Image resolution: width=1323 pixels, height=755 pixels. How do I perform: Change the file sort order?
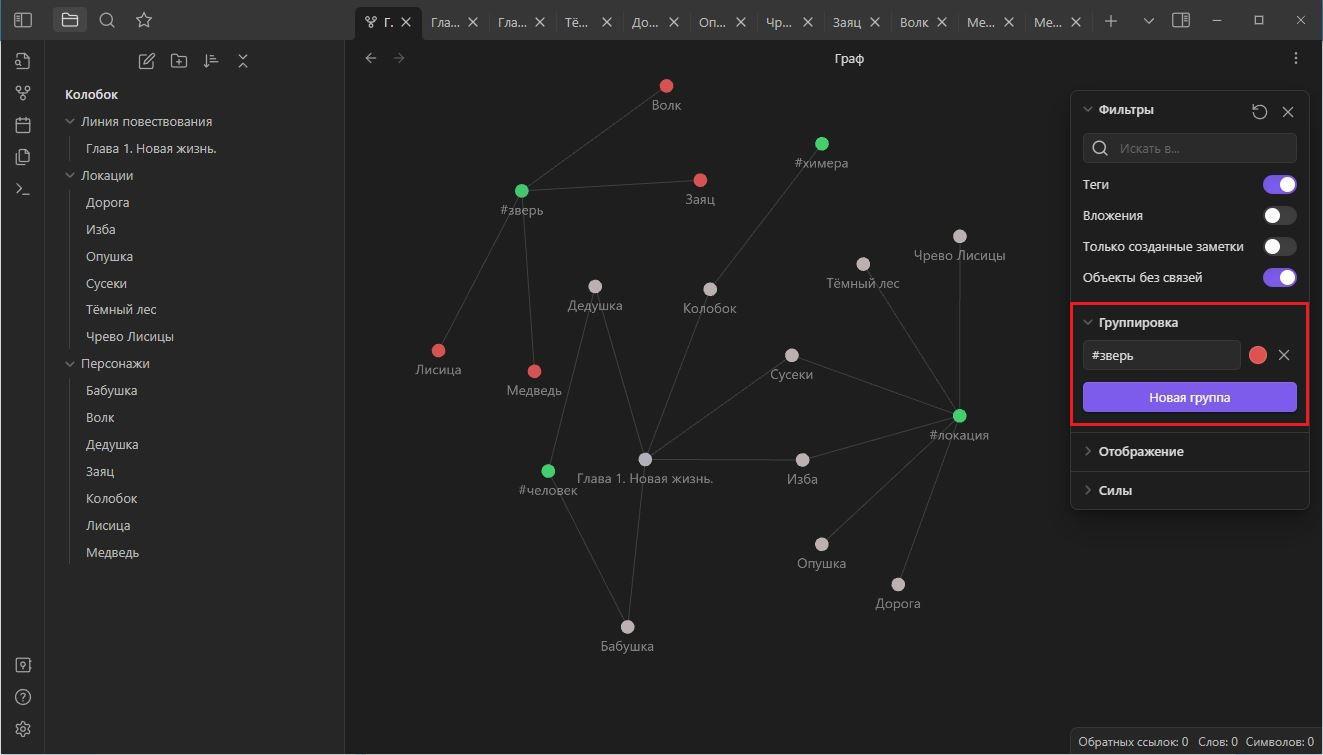pos(211,61)
